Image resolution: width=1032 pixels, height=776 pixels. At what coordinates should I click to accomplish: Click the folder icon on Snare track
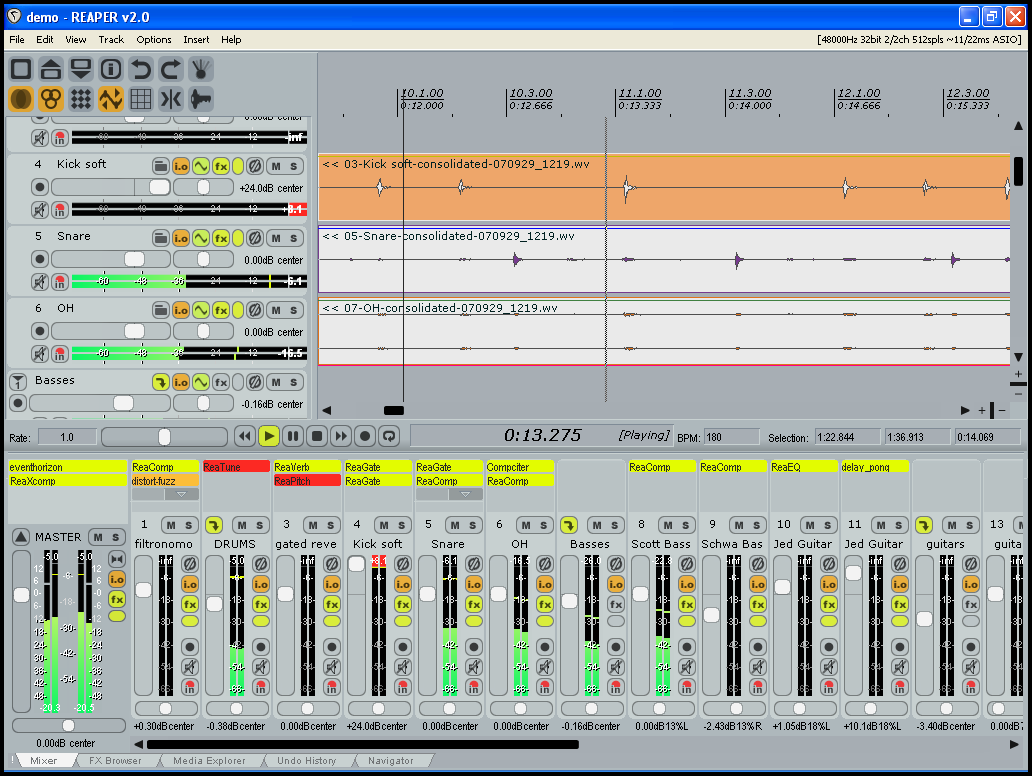(x=161, y=238)
